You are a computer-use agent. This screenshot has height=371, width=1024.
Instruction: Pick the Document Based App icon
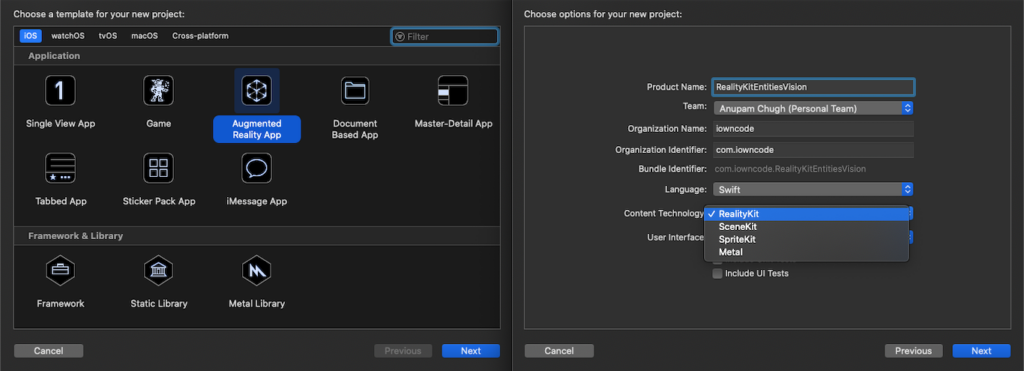(355, 90)
